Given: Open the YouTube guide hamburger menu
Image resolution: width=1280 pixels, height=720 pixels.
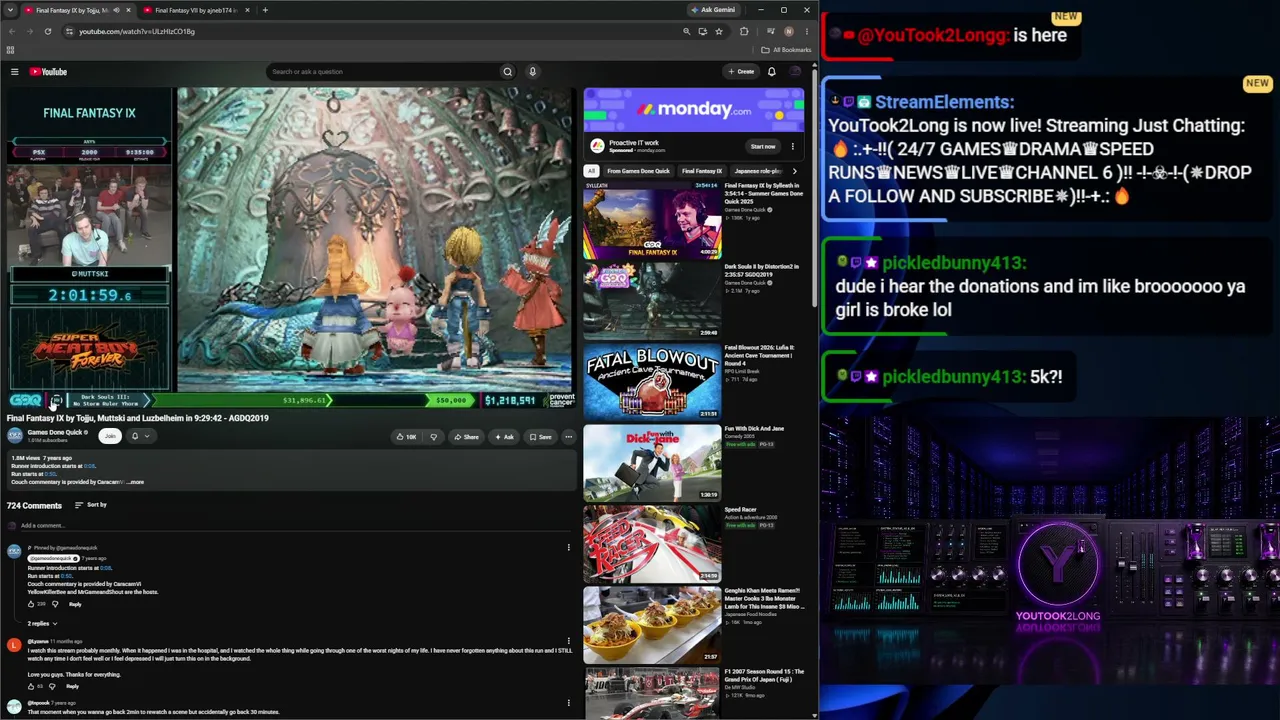Looking at the screenshot, I should pyautogui.click(x=14, y=72).
